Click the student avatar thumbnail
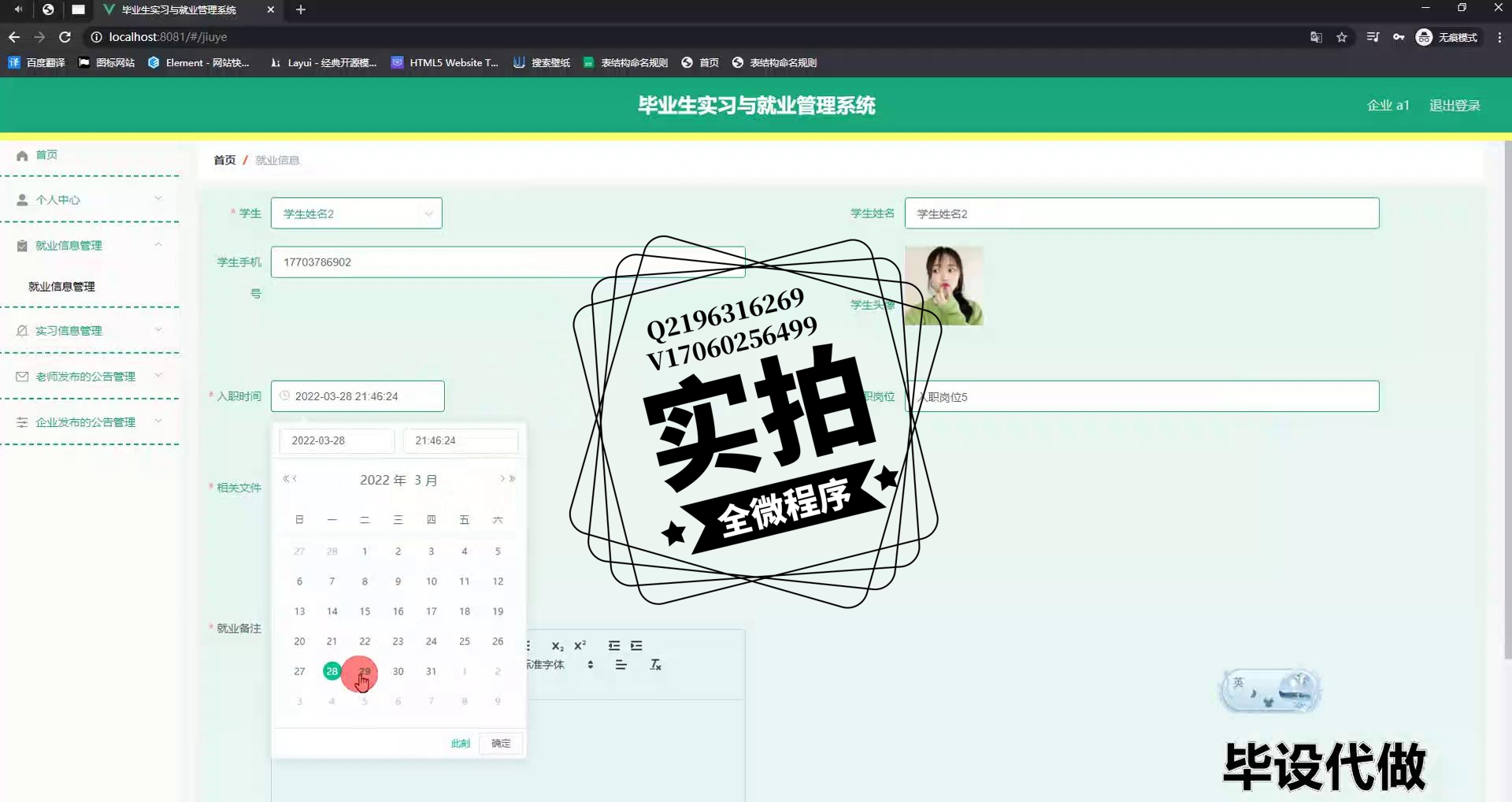Screen dimensions: 1512x802 point(943,286)
